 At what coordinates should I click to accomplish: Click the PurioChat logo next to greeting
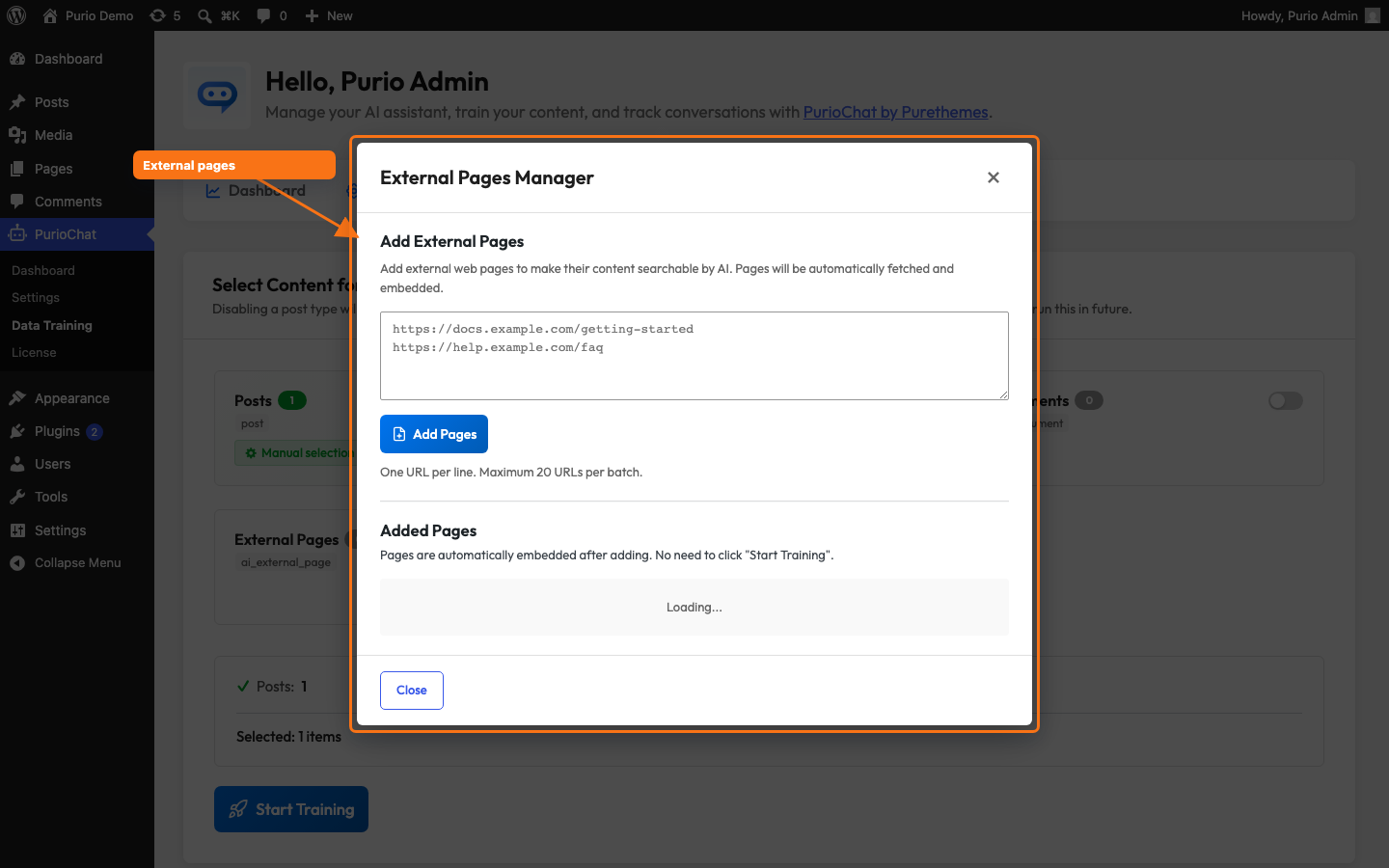[217, 95]
